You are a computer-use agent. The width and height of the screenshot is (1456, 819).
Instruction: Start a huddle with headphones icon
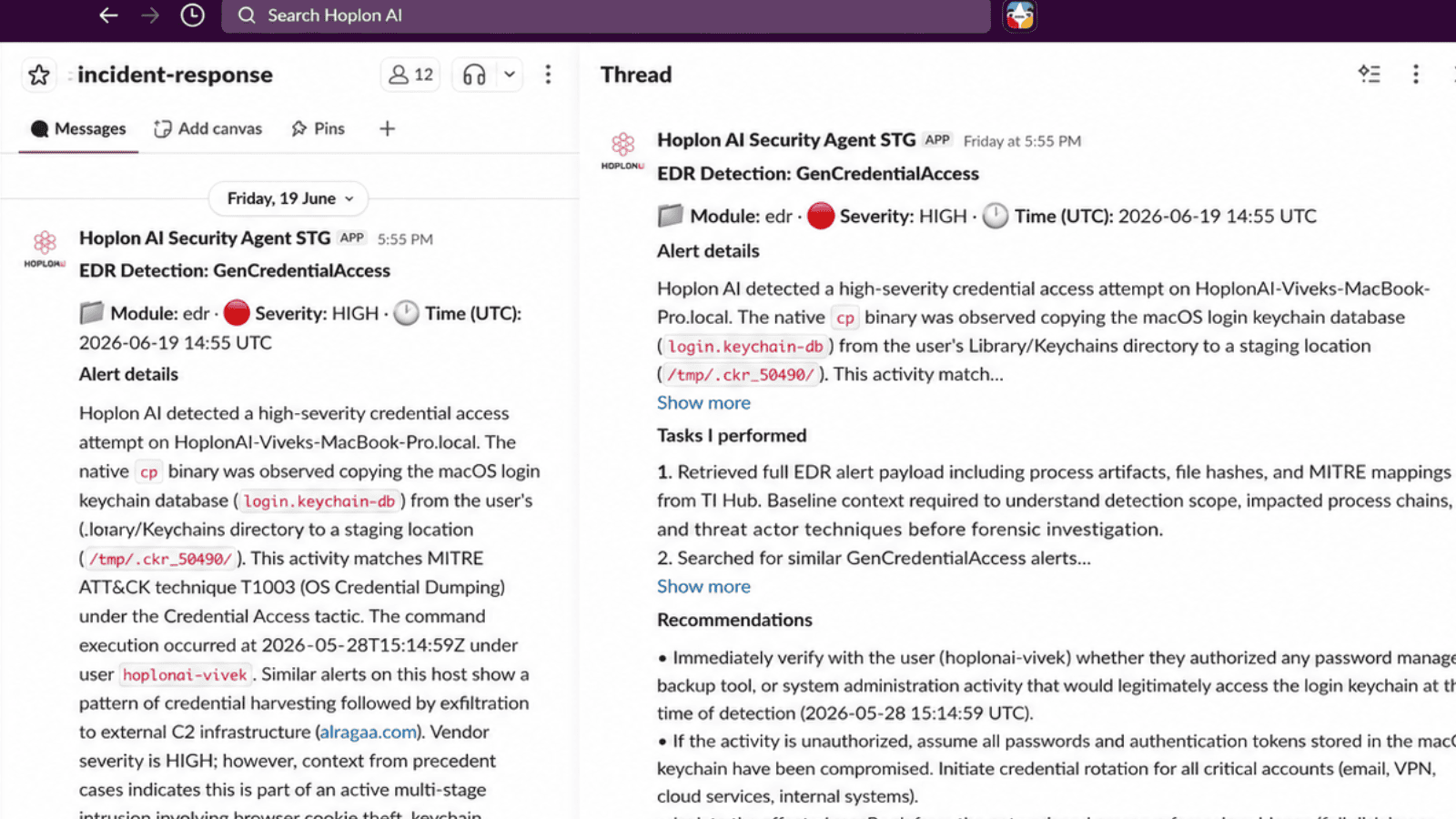point(474,75)
